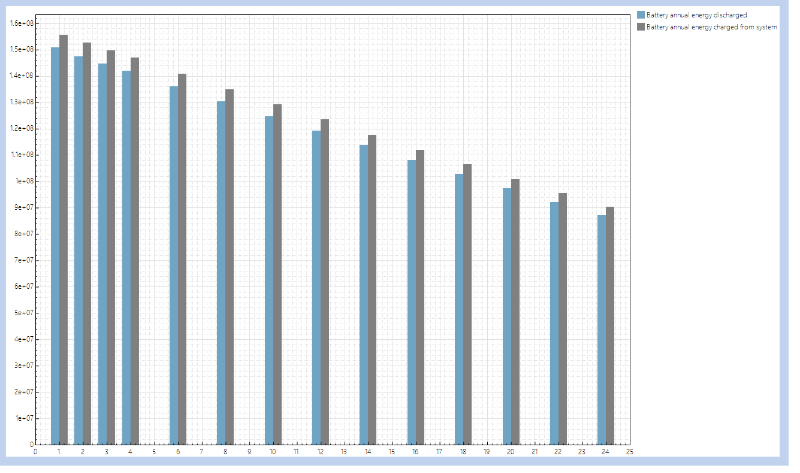
Task: Click the gray legend swatch for energy charged
Action: tap(641, 27)
